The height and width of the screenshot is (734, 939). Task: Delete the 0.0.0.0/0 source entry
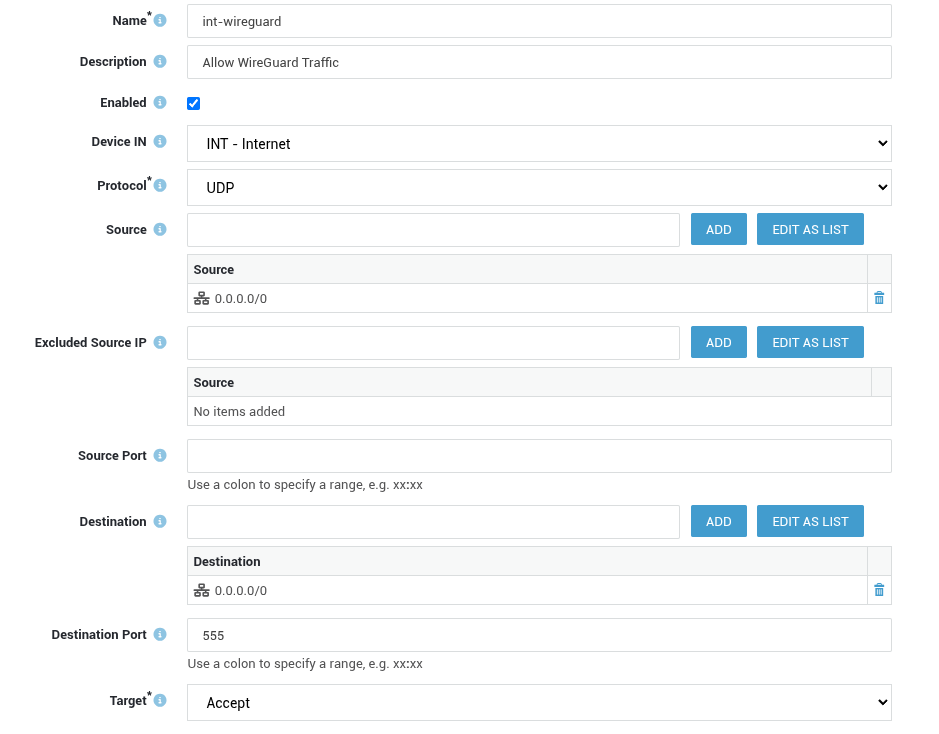879,298
